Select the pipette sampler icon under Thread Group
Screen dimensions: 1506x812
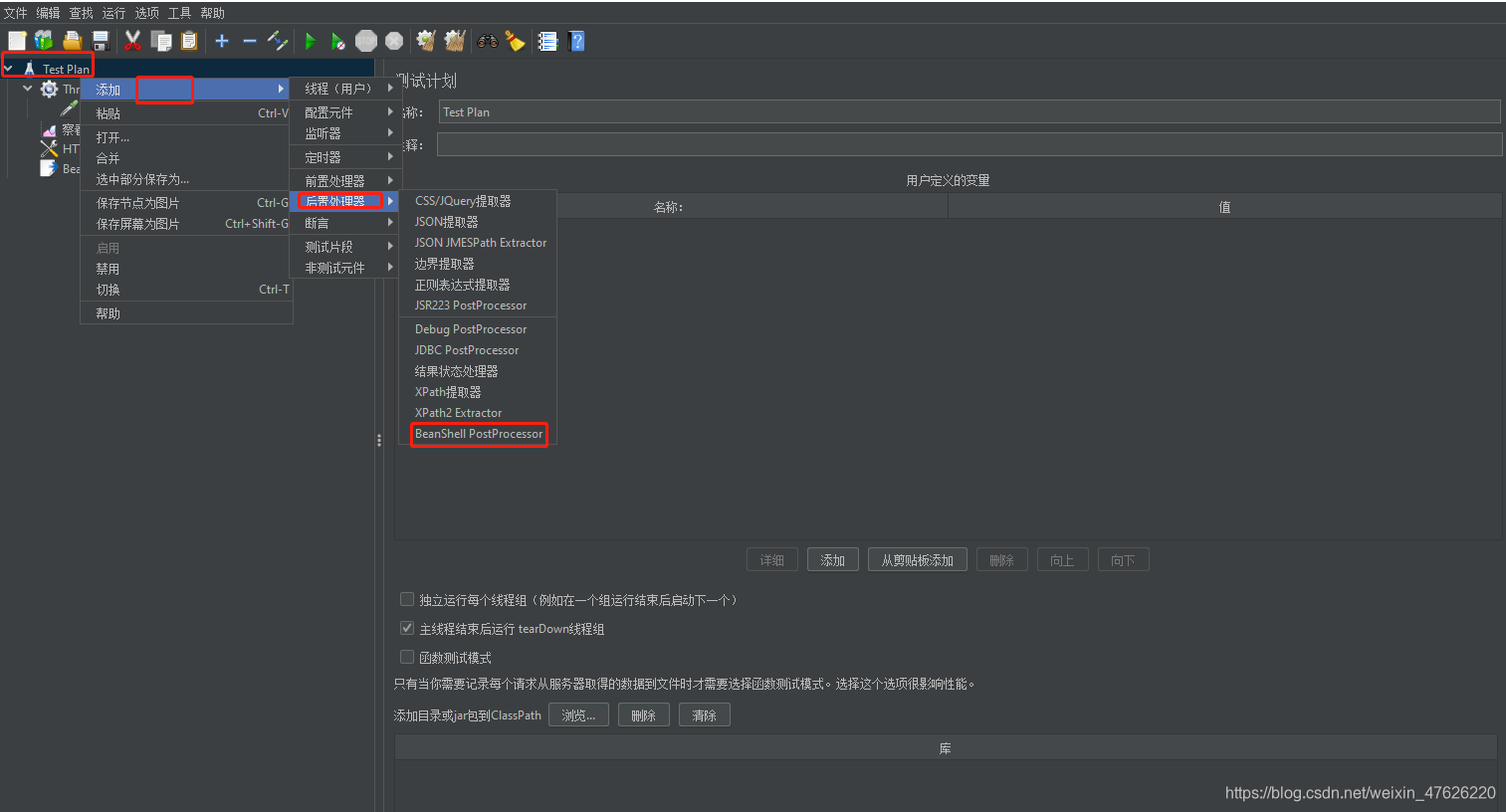pos(69,108)
